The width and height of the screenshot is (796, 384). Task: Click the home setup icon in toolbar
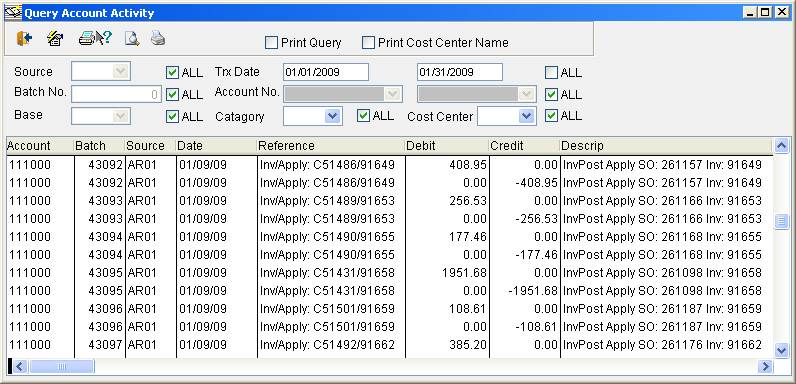coord(55,39)
